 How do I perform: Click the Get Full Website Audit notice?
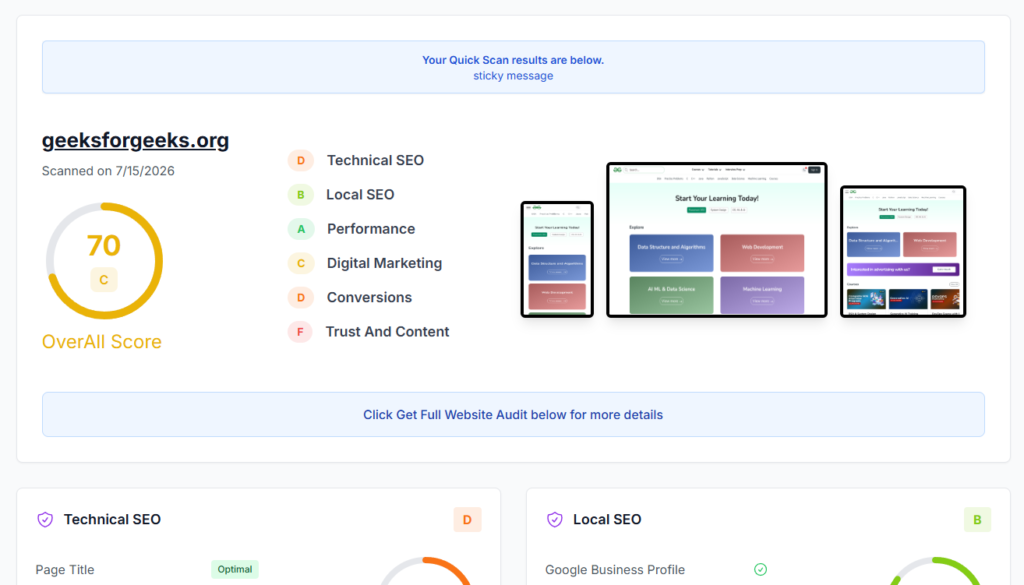pyautogui.click(x=513, y=415)
